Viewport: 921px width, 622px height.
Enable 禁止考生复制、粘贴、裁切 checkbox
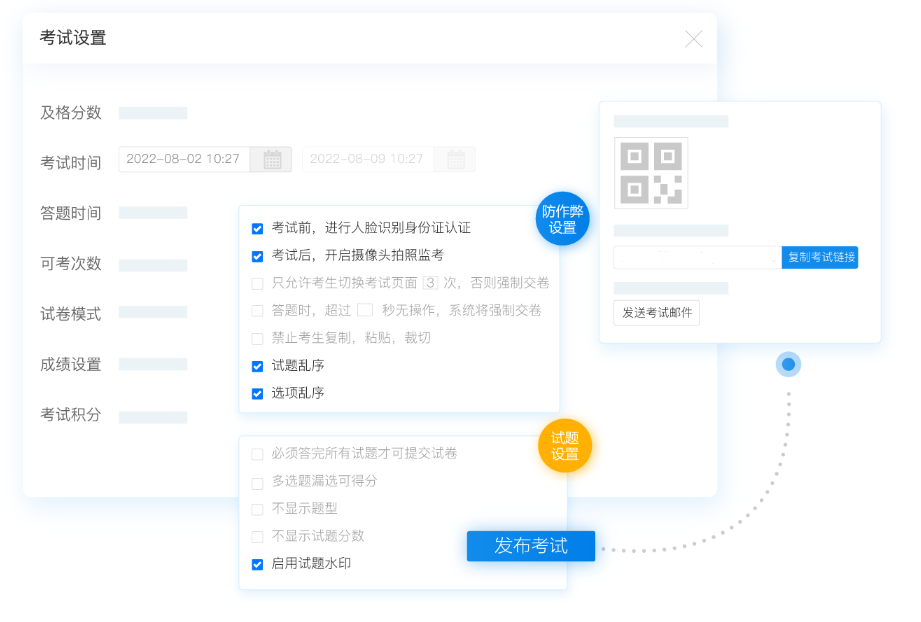[x=258, y=338]
